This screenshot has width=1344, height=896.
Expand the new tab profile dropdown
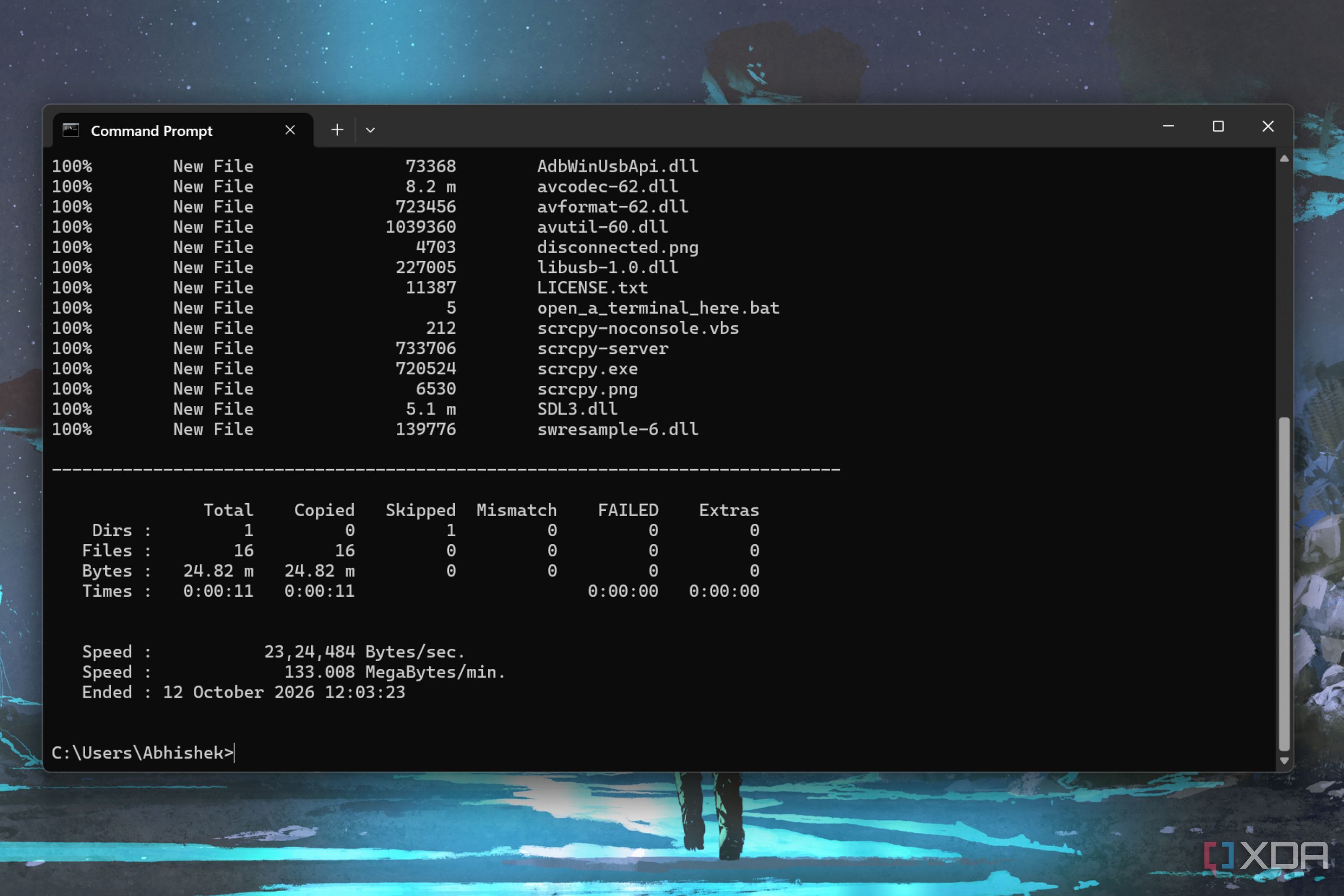[370, 130]
